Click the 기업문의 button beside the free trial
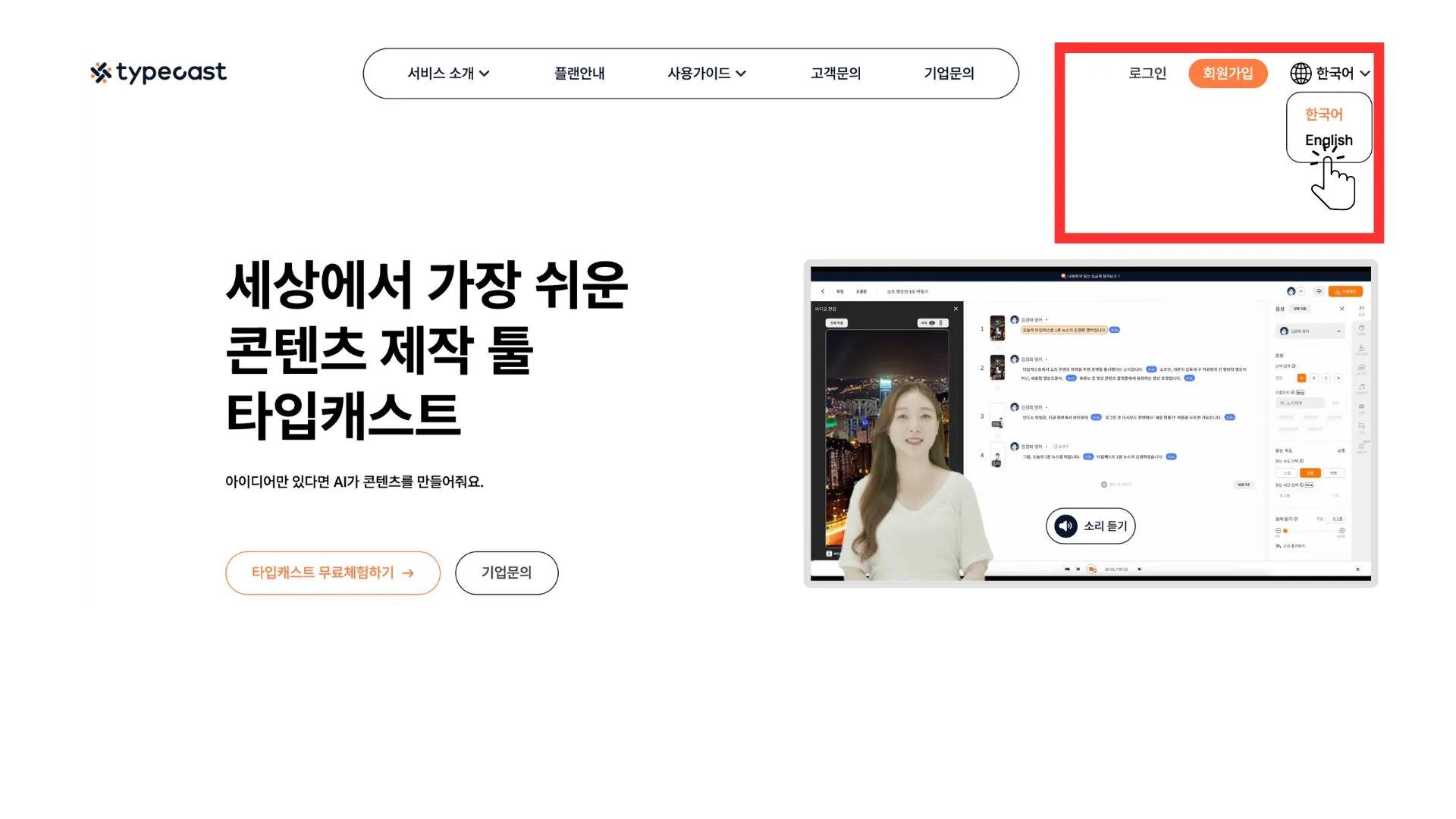This screenshot has width=1456, height=819. point(507,573)
